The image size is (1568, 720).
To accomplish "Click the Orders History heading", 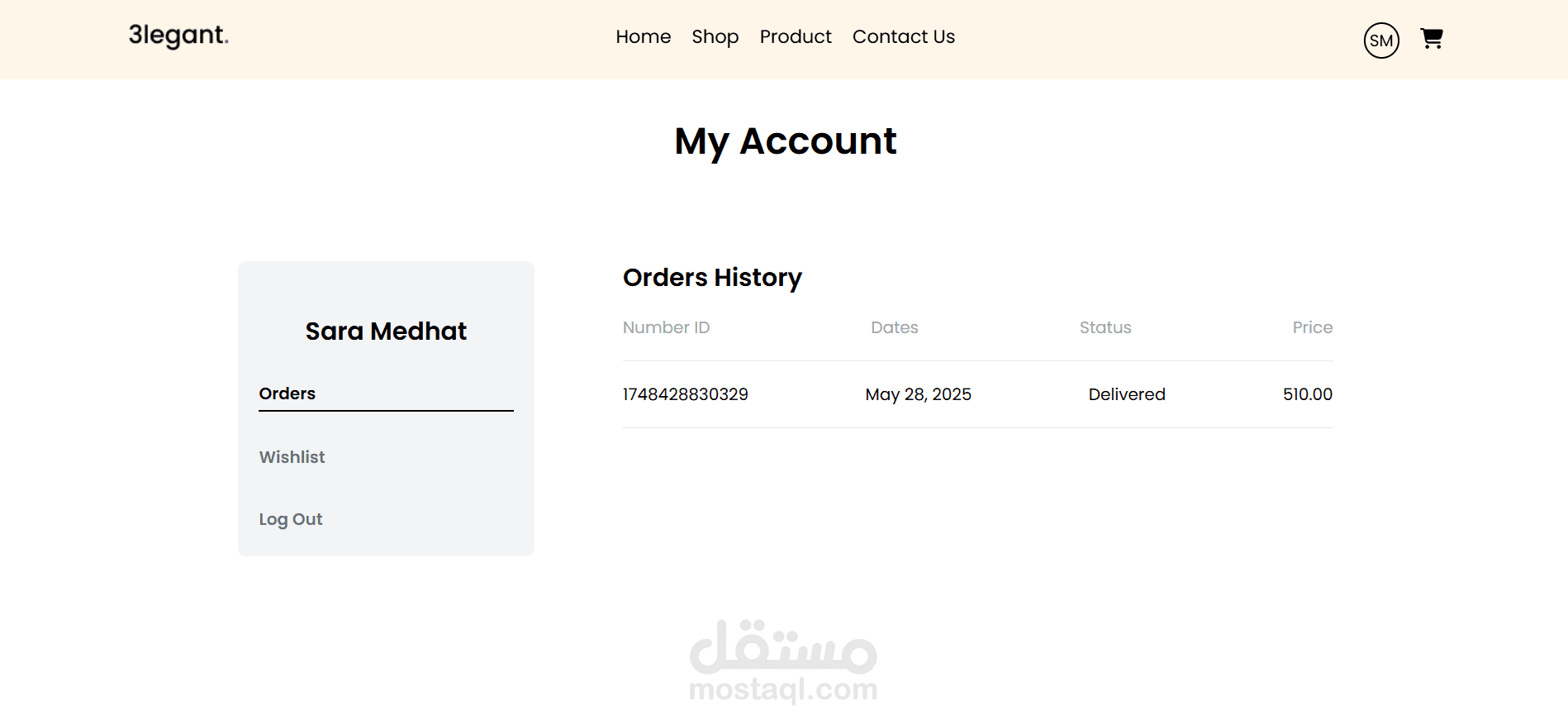I will click(712, 278).
